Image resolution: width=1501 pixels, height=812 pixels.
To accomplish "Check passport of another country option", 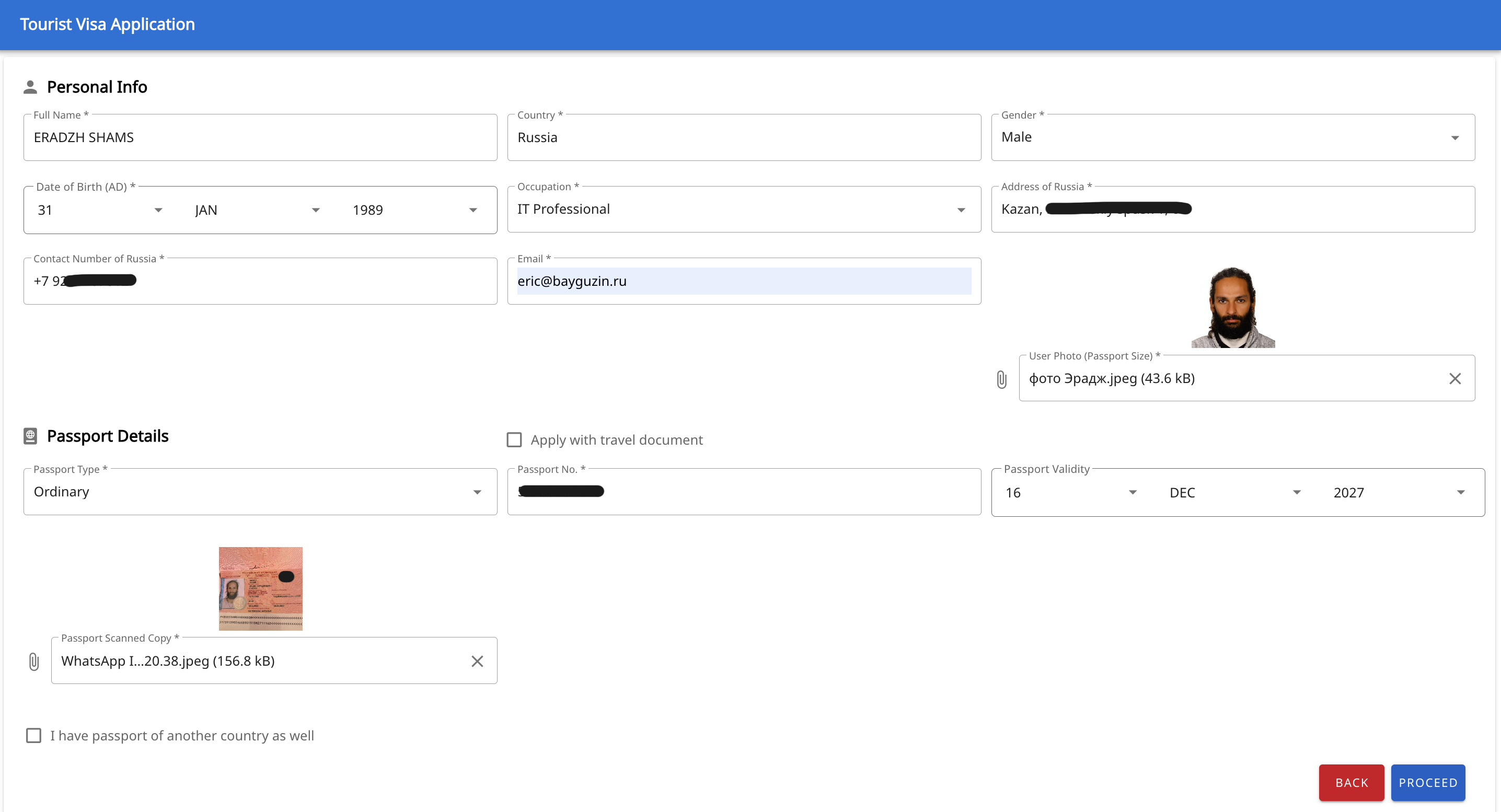I will [x=34, y=736].
